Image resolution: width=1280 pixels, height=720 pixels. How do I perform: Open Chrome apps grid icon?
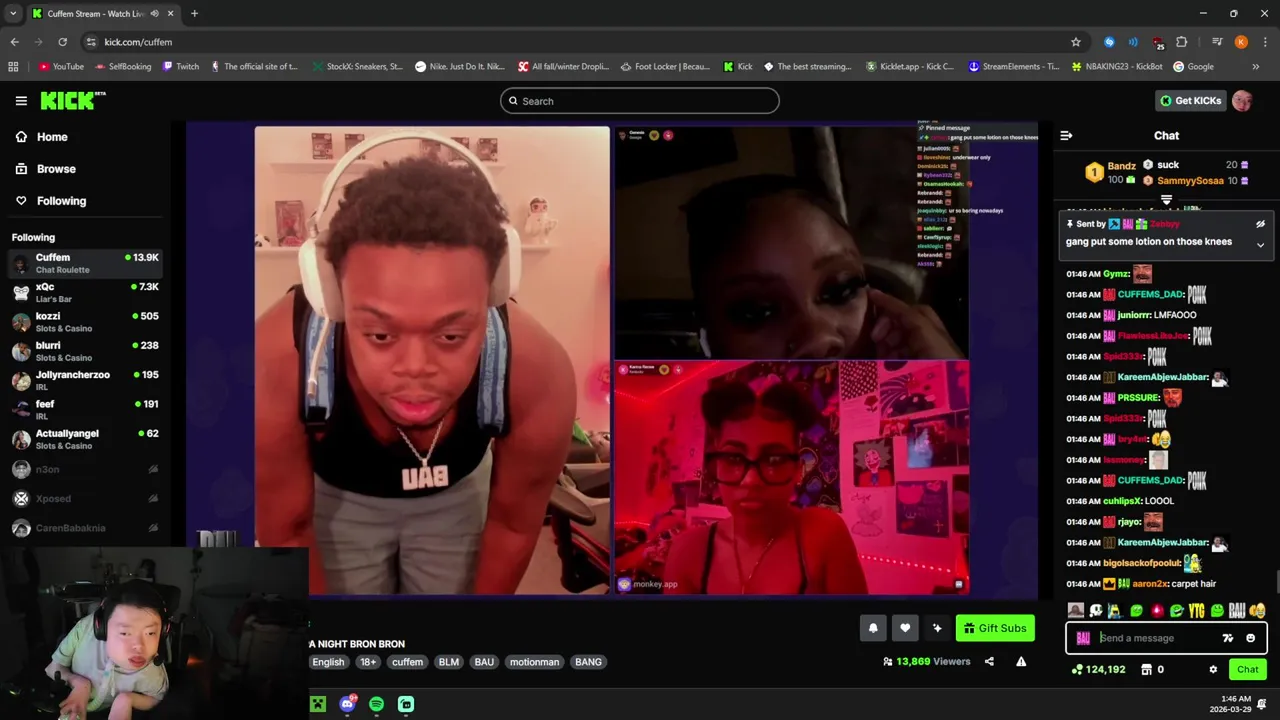coord(13,67)
